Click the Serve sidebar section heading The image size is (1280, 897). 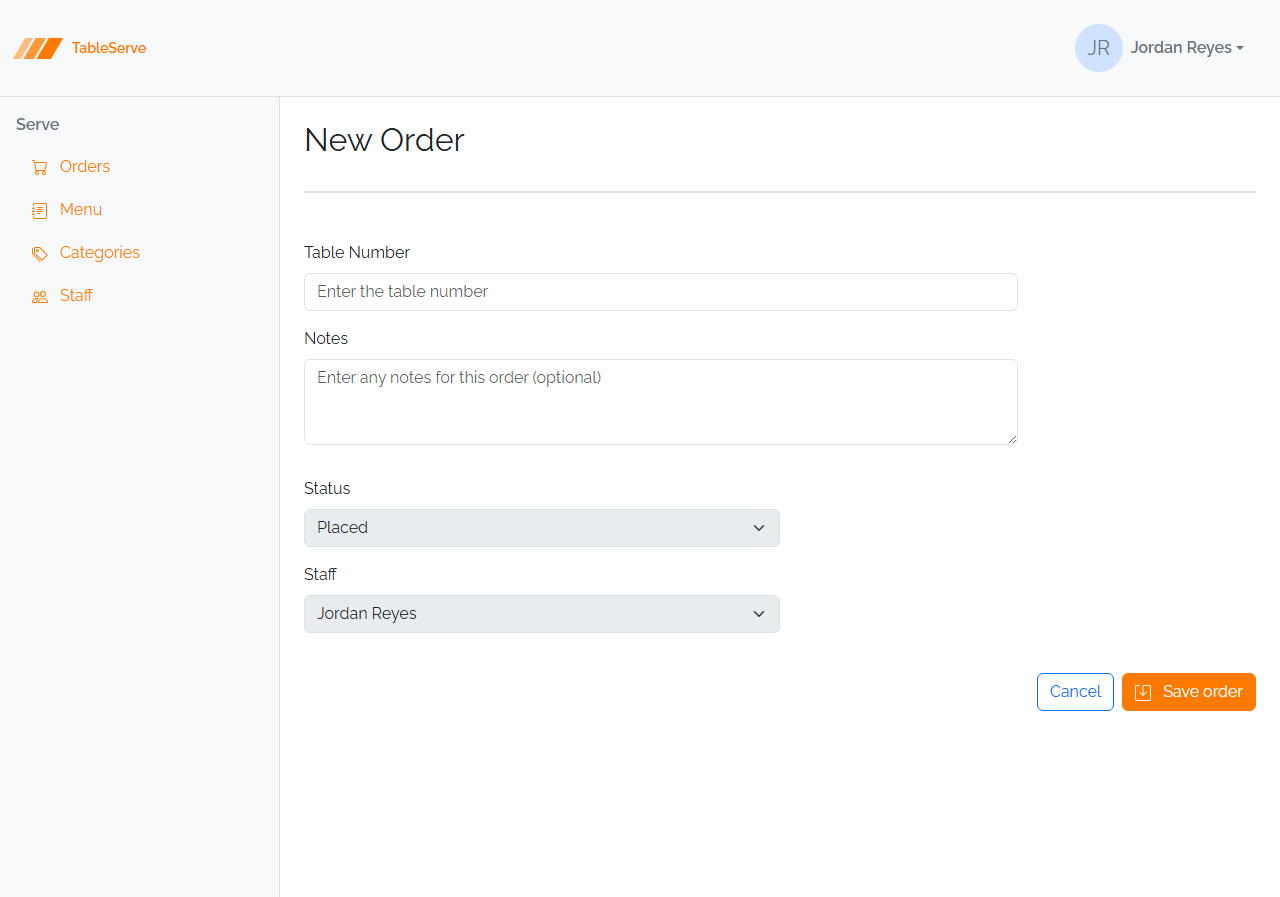(x=38, y=125)
